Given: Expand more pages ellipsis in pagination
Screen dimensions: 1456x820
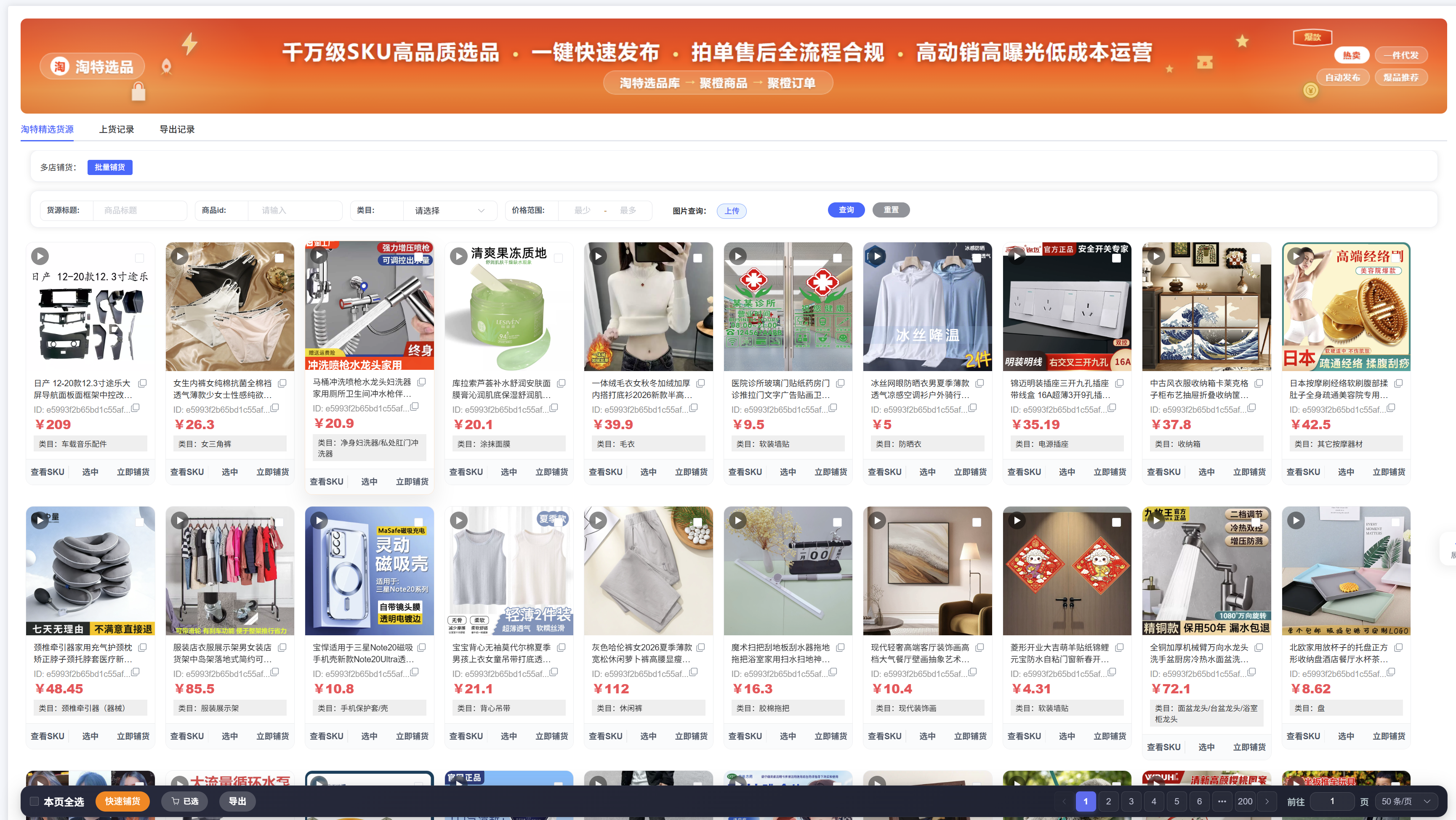Looking at the screenshot, I should [x=1222, y=801].
